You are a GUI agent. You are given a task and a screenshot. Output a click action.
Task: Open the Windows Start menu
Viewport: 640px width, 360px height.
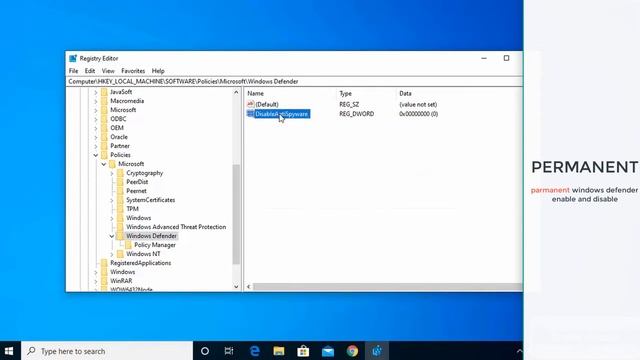[9, 351]
